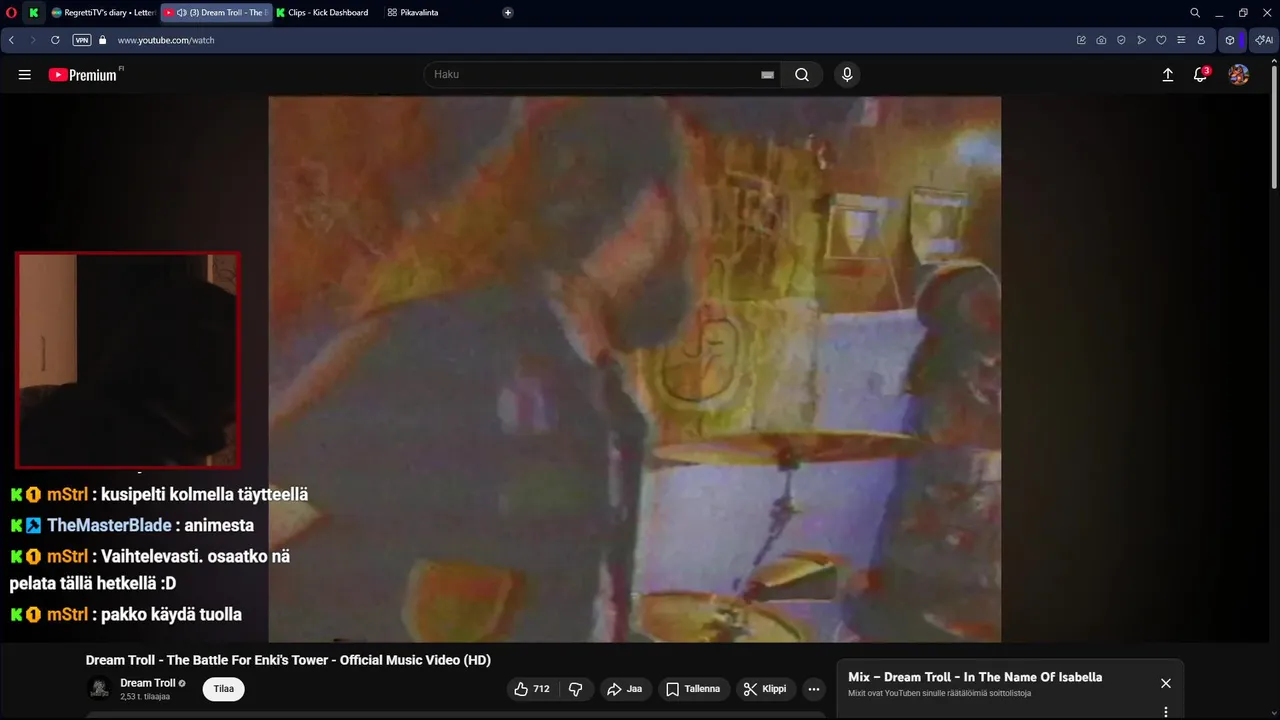The width and height of the screenshot is (1280, 720).
Task: Create a clip with Klippi
Action: [766, 689]
